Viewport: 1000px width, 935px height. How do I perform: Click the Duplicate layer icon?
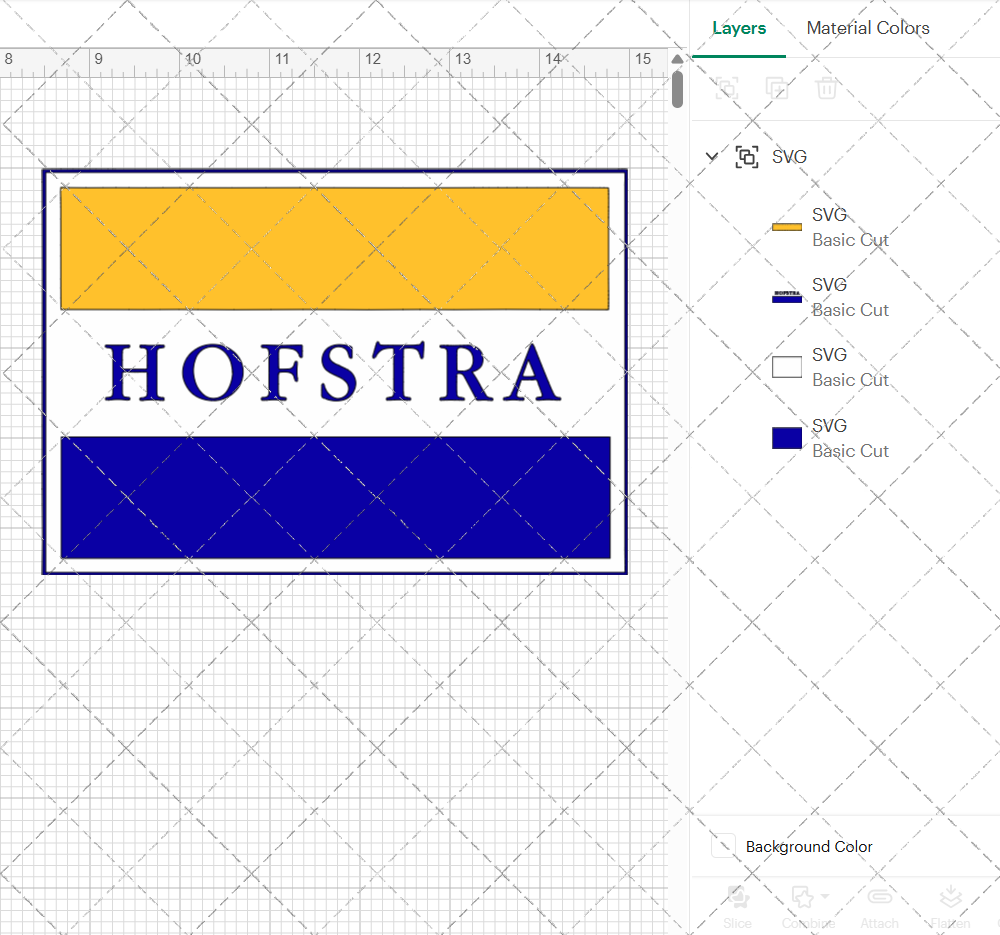click(776, 88)
